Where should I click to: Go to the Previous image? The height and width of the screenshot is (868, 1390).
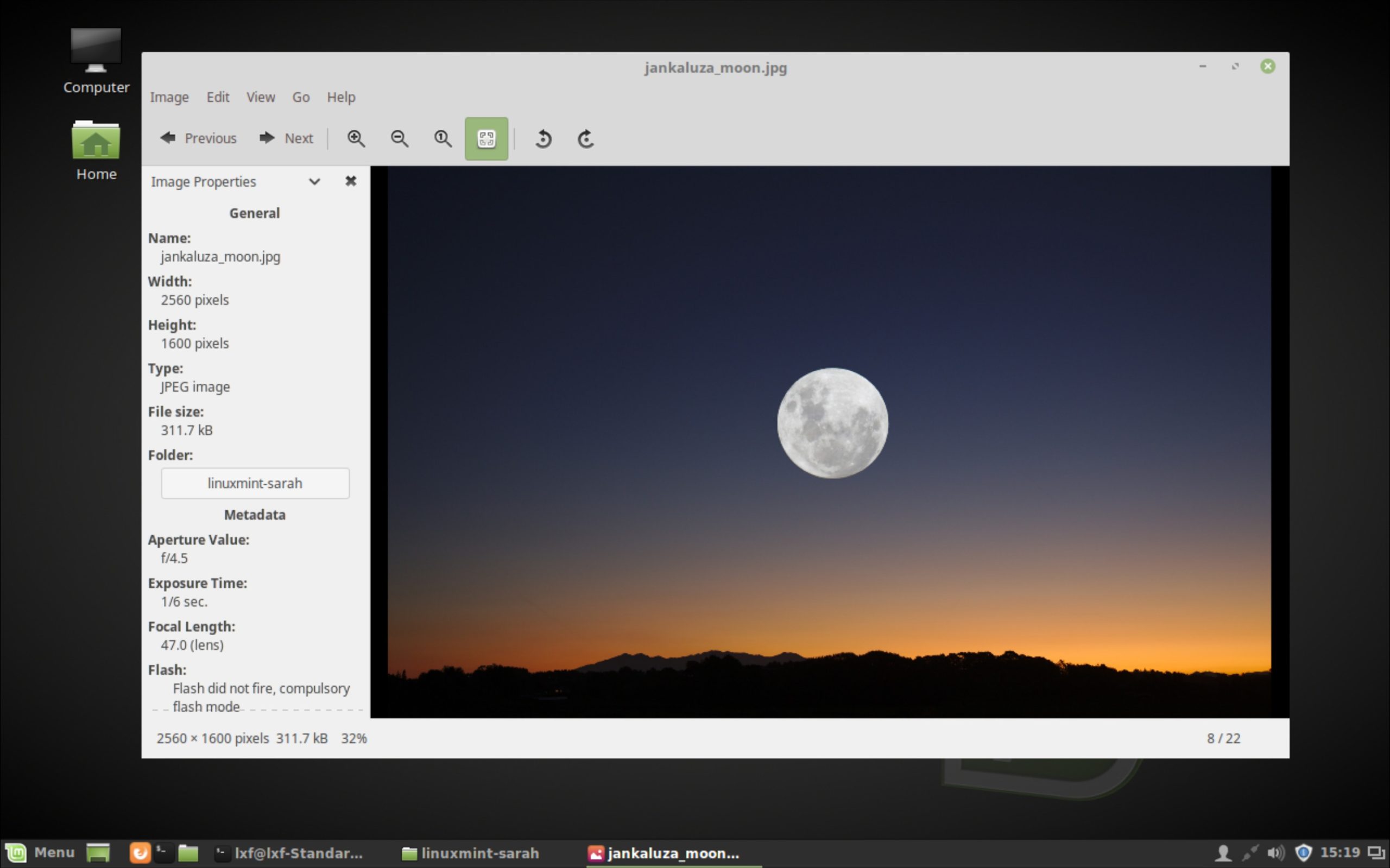[x=199, y=138]
